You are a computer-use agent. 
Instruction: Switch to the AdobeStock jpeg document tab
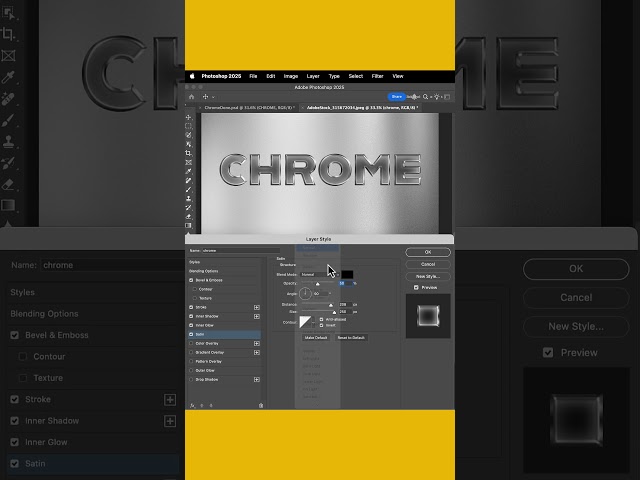tap(362, 108)
